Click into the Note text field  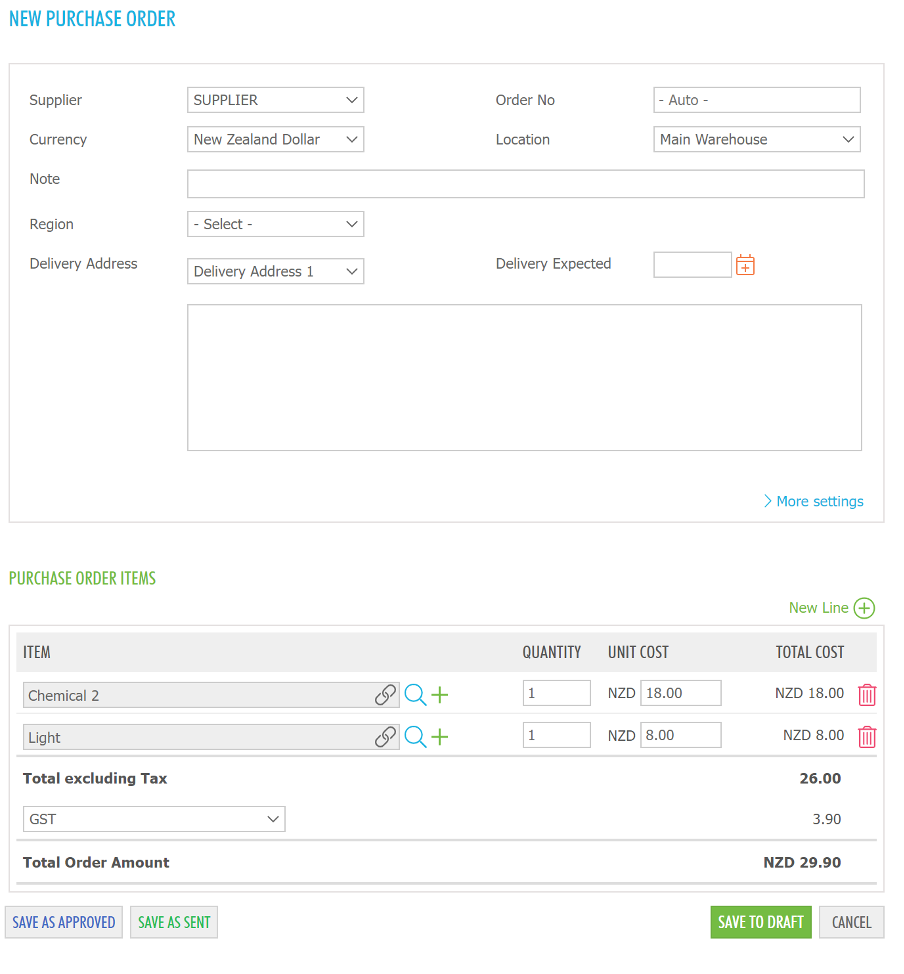point(525,184)
